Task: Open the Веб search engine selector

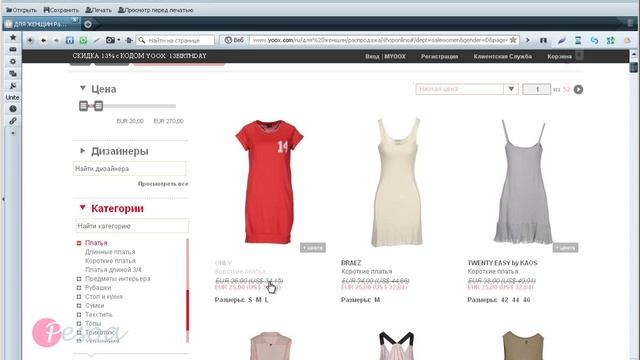Action: [234, 40]
